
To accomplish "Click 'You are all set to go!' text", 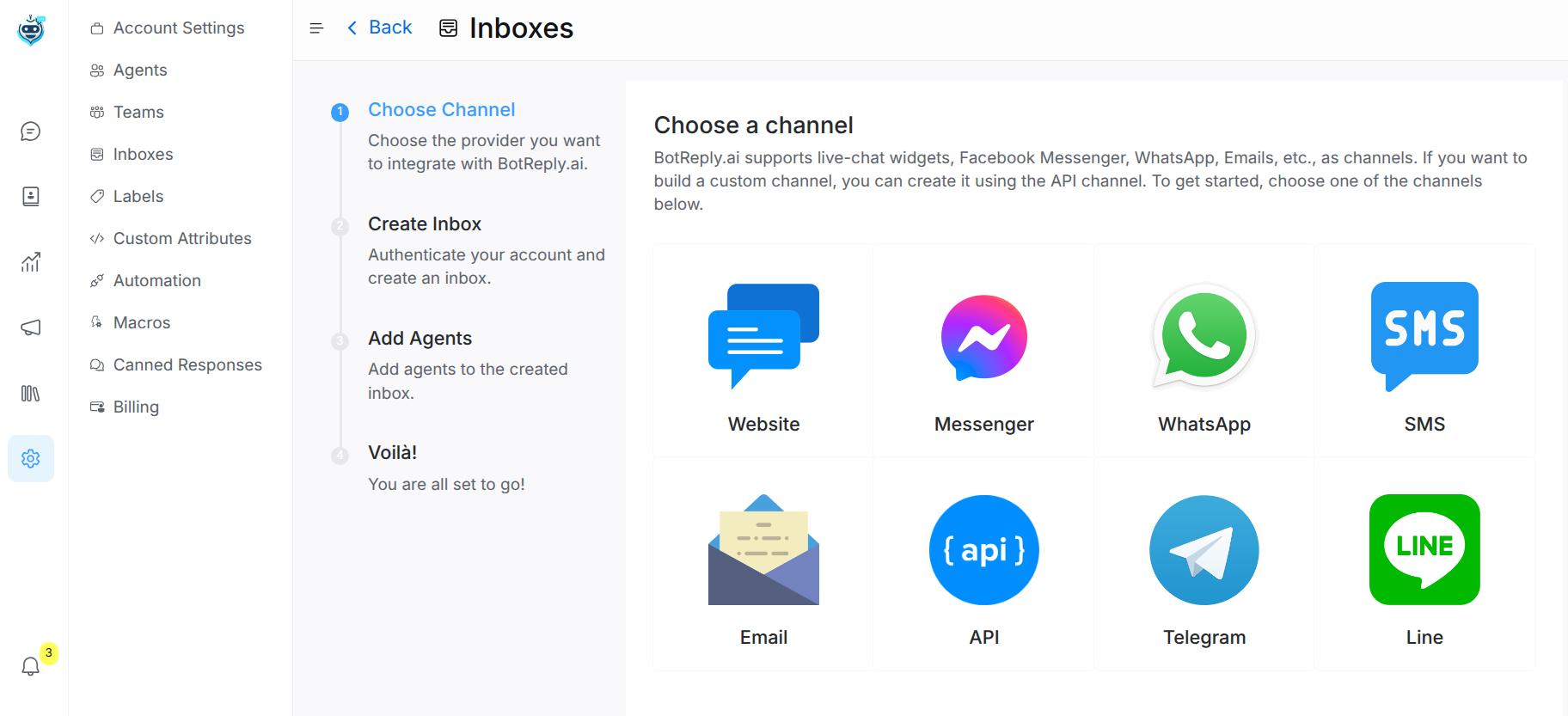I will (446, 485).
